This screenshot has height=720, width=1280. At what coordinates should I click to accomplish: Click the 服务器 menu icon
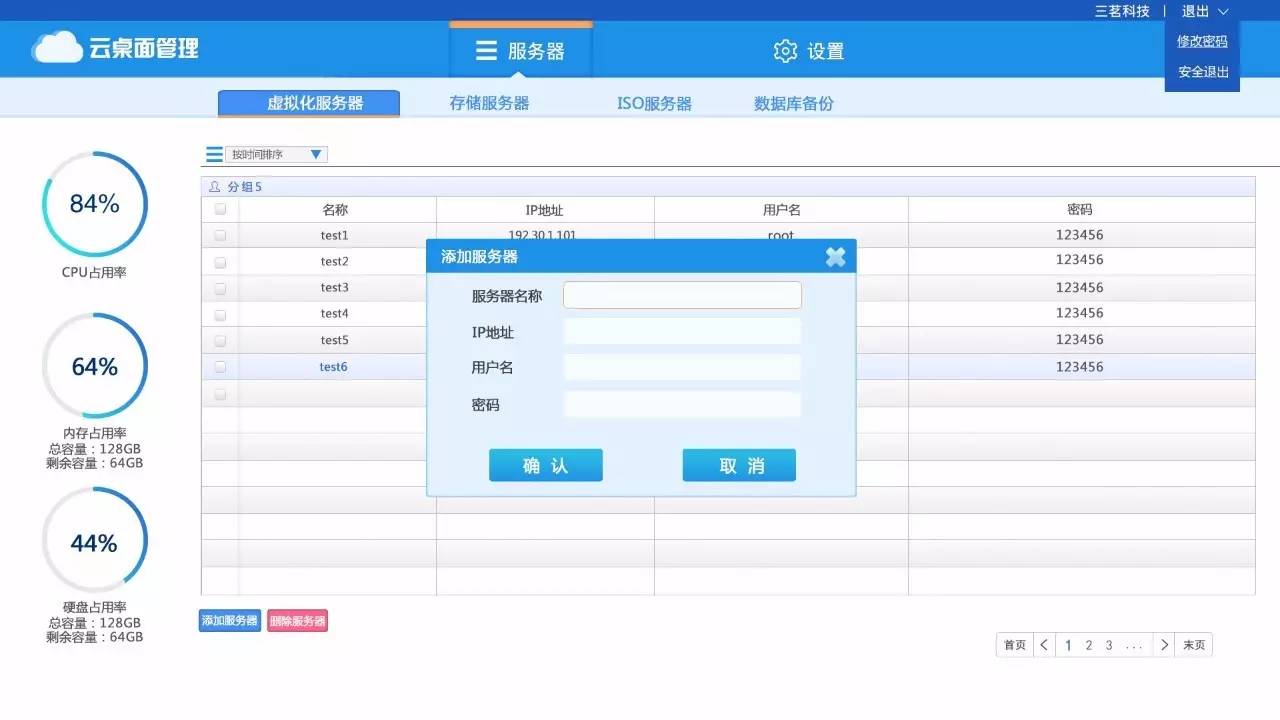point(487,49)
